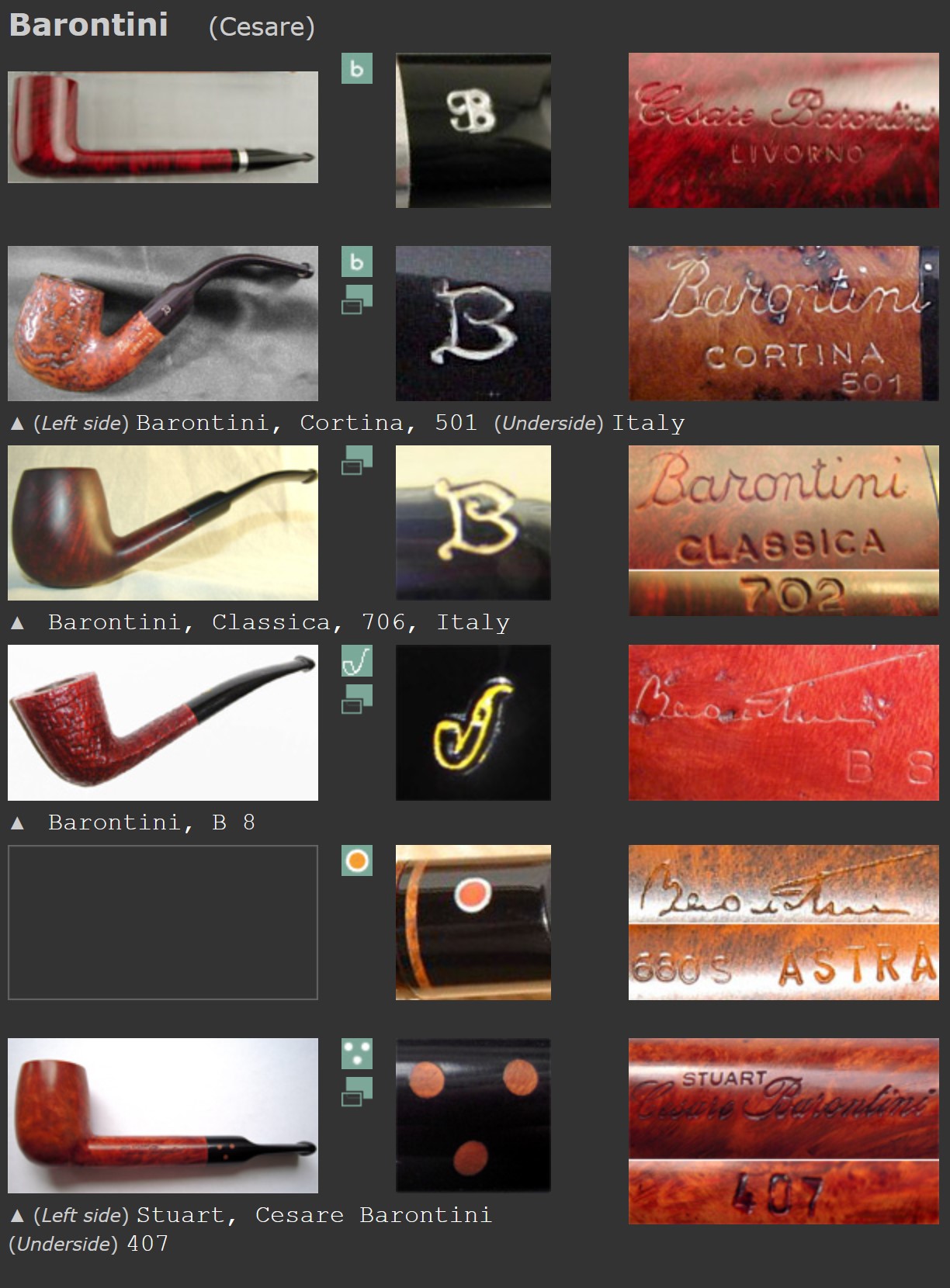View the three orange dots stem image
The image size is (950, 1288).
[x=473, y=1116]
